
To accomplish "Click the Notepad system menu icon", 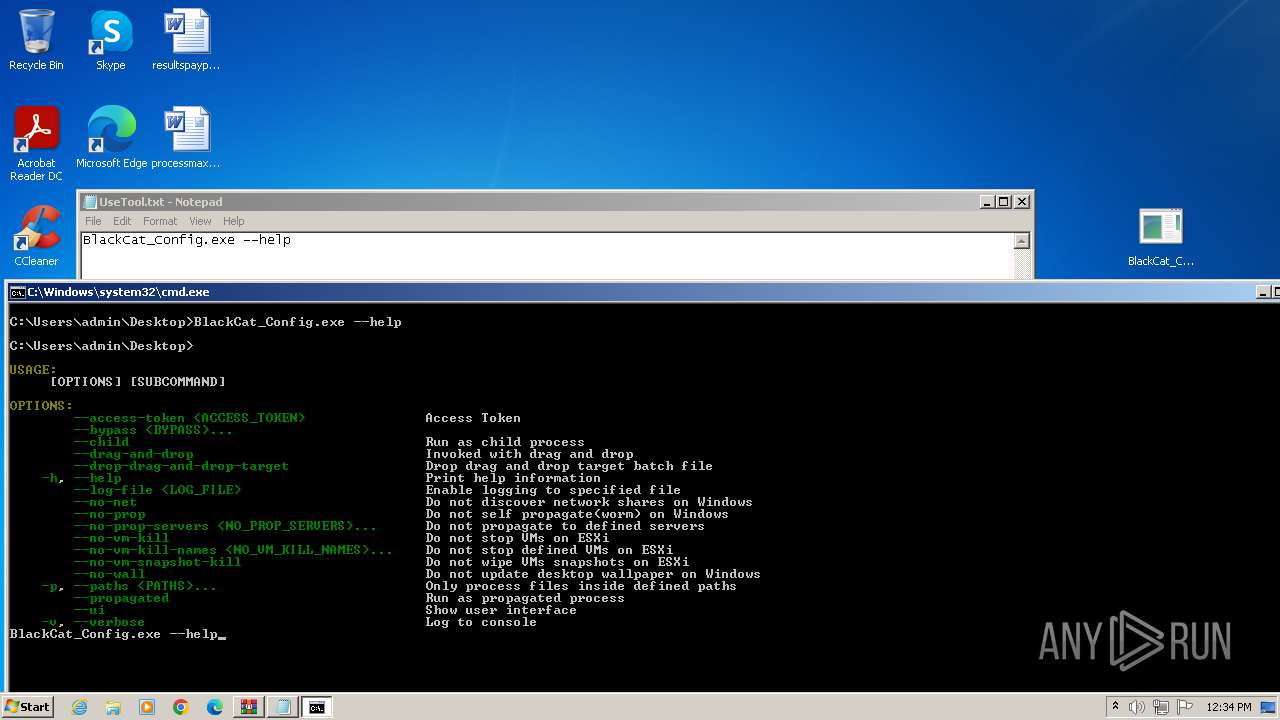I will pos(90,201).
